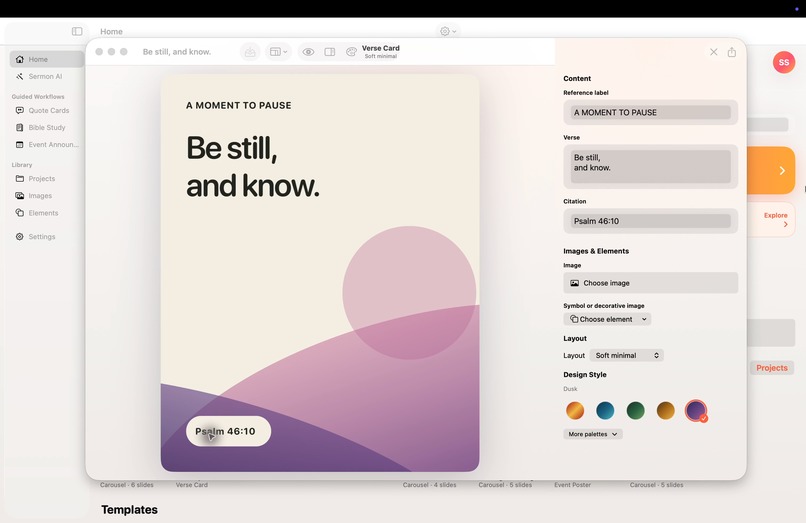The image size is (806, 523).
Task: Select the purple Dusk palette swatch
Action: [696, 410]
